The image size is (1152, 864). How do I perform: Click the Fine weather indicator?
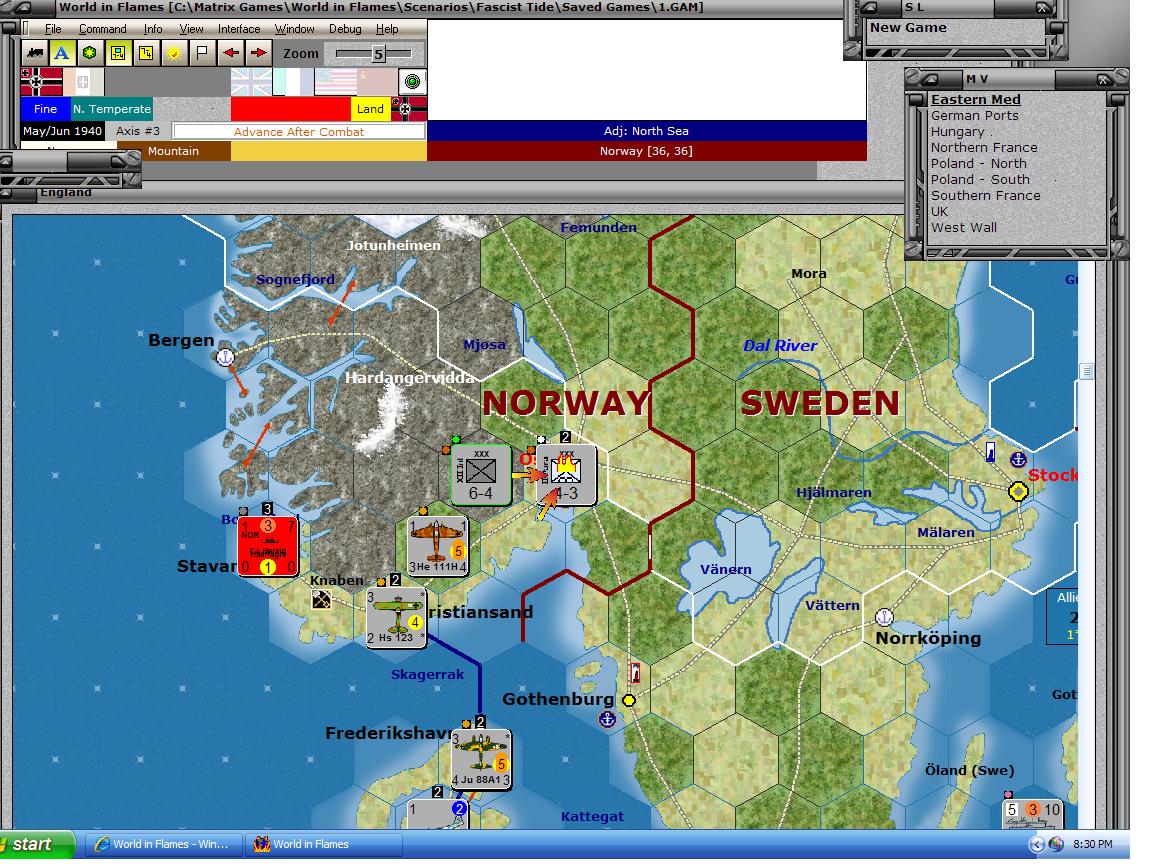click(x=46, y=109)
